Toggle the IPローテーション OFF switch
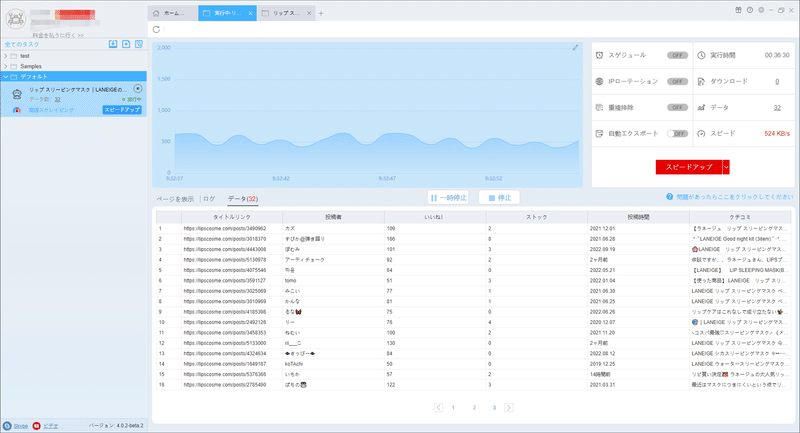The image size is (800, 433). tap(678, 82)
